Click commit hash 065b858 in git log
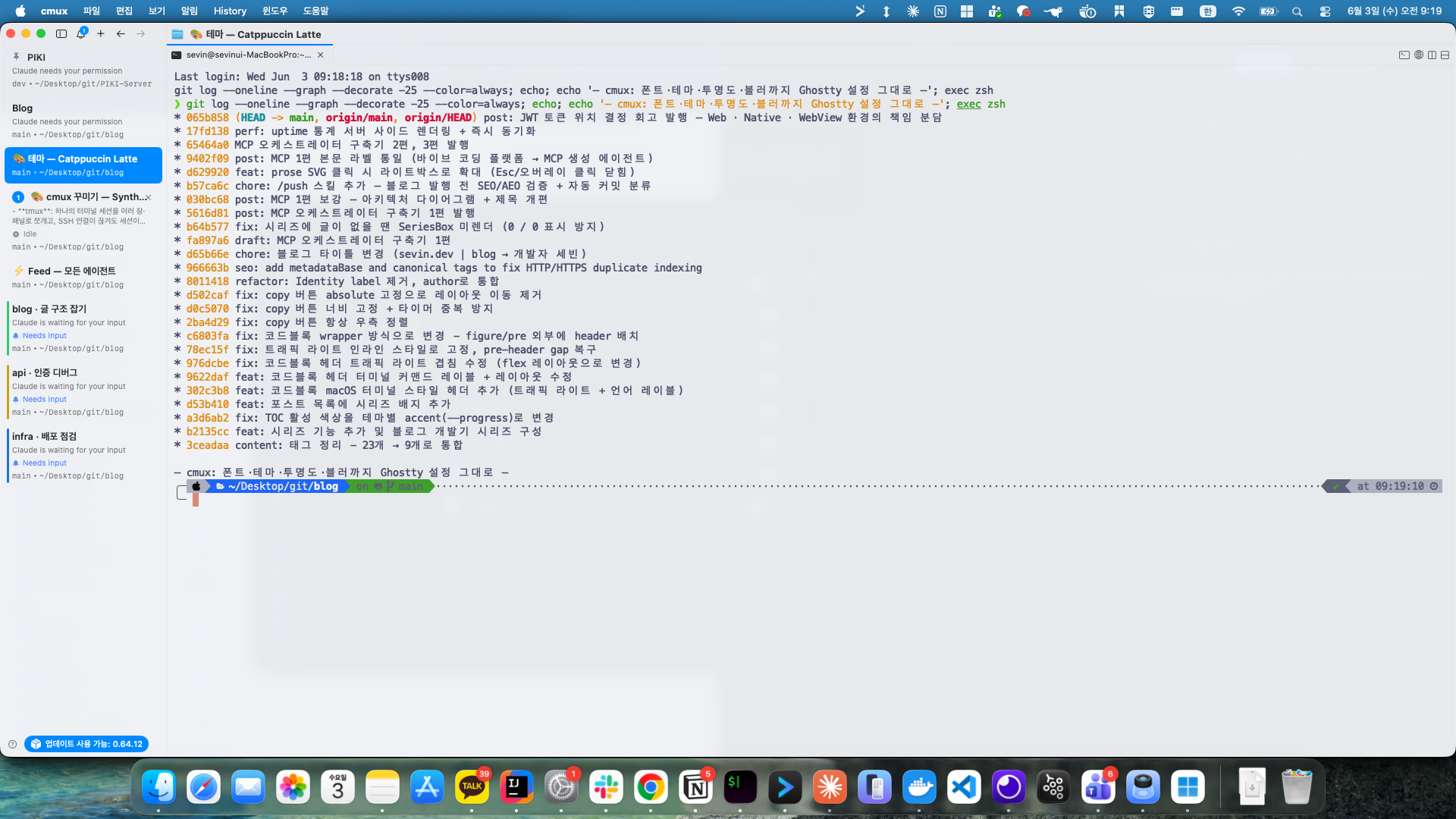1456x819 pixels. point(207,118)
